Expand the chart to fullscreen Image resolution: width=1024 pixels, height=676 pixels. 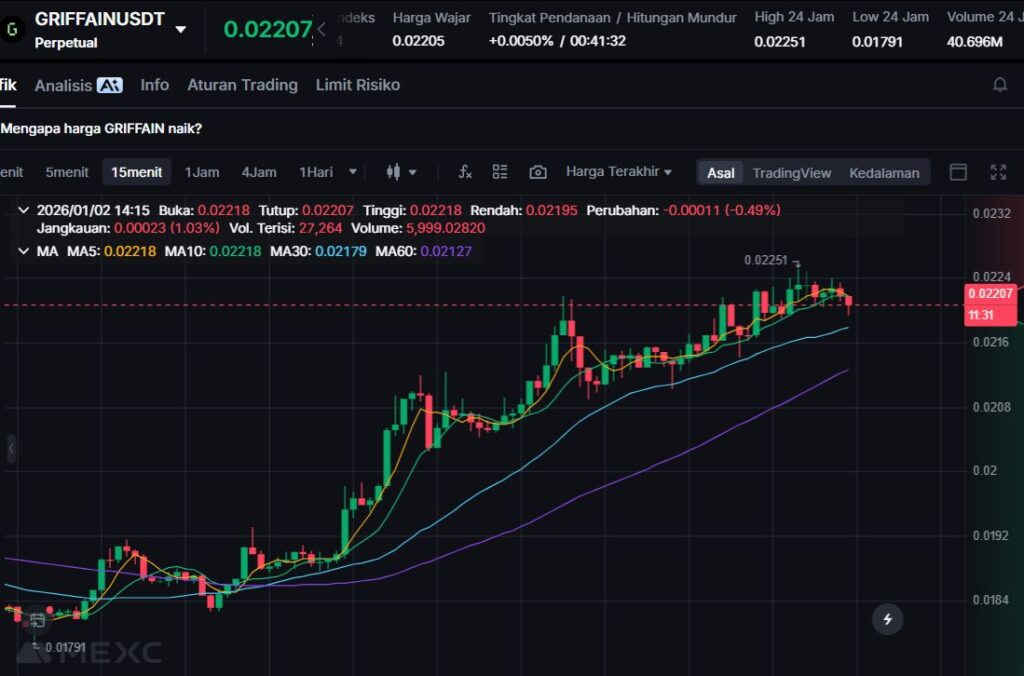click(997, 172)
